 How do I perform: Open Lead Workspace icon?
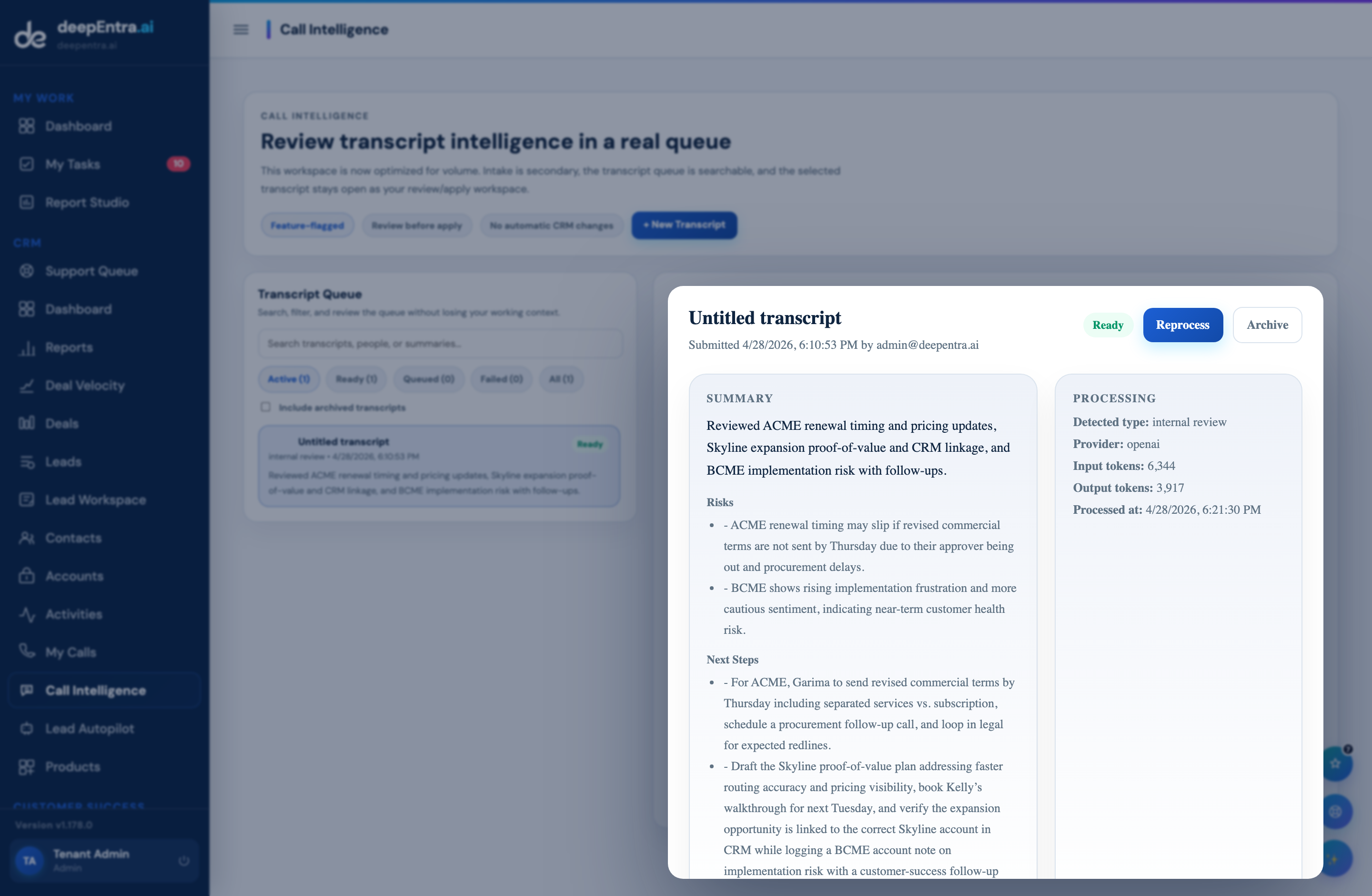point(27,500)
